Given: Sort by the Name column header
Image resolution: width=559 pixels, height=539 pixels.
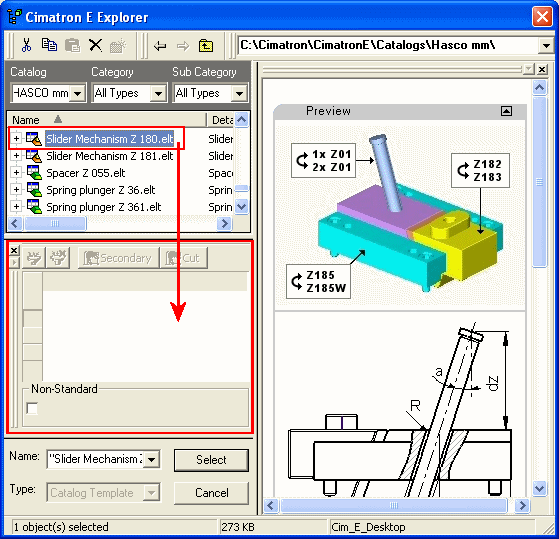Looking at the screenshot, I should tap(107, 120).
